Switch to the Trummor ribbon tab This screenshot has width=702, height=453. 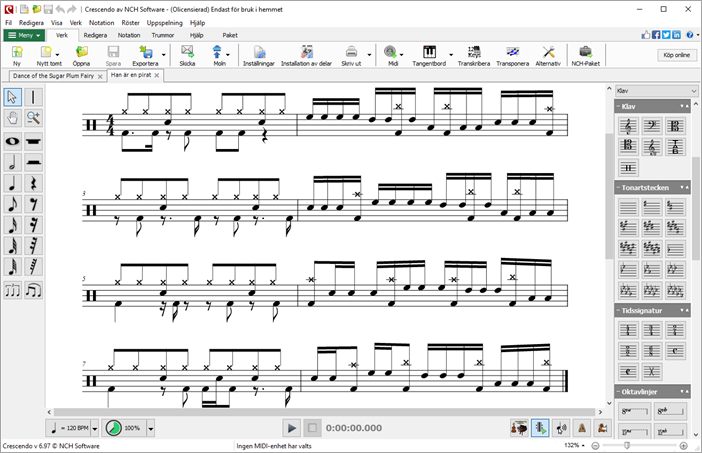[163, 35]
